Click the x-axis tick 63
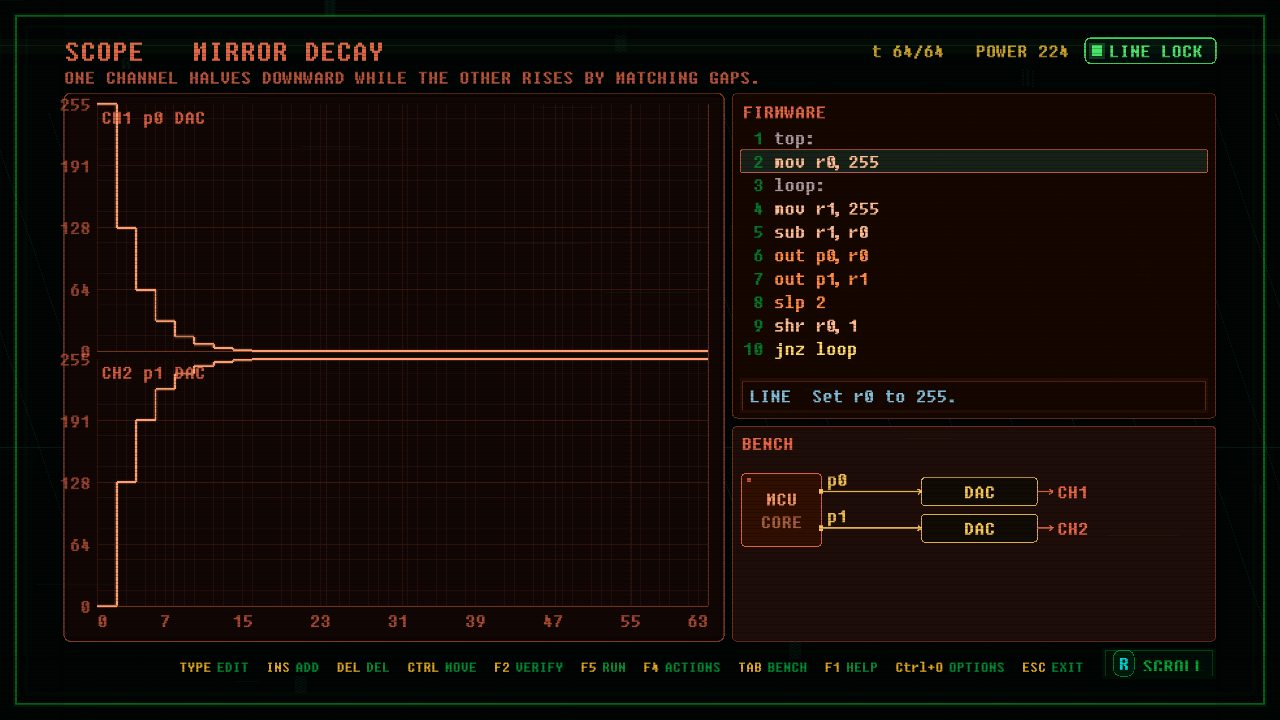Screen dimensions: 1280x720 click(x=698, y=622)
